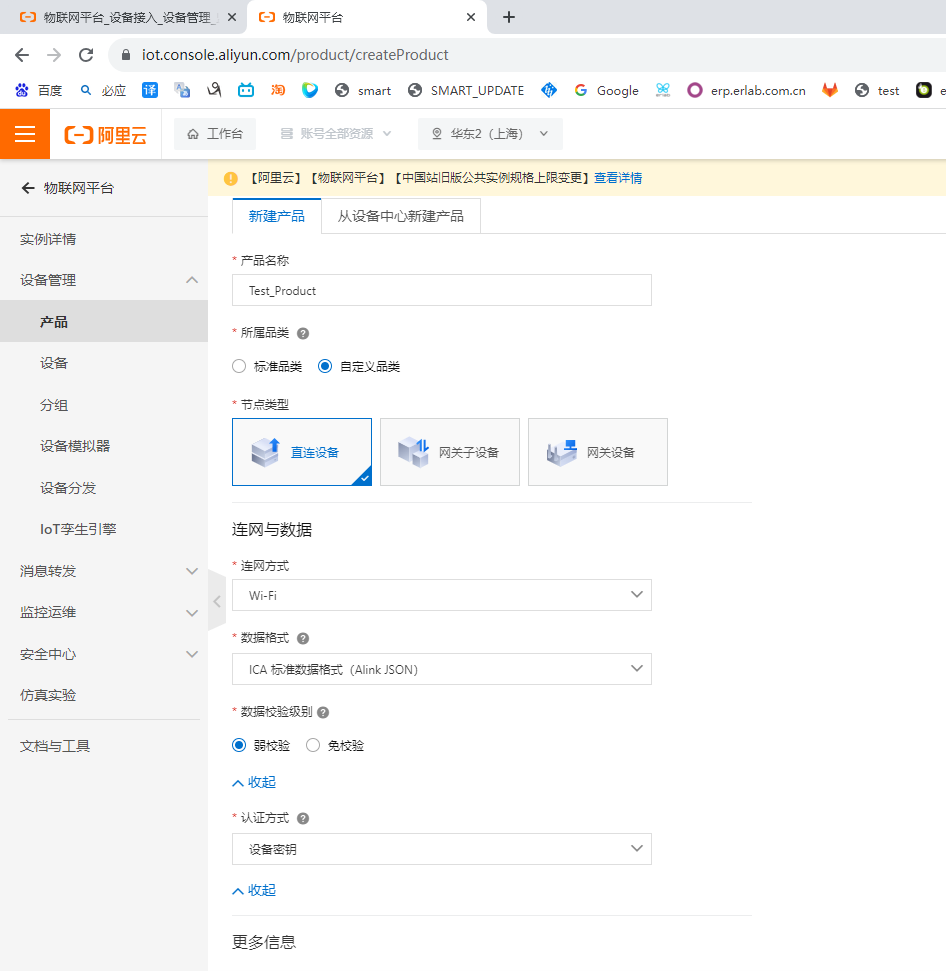946x971 pixels.
Task: Click the browser forward arrow
Action: (54, 55)
